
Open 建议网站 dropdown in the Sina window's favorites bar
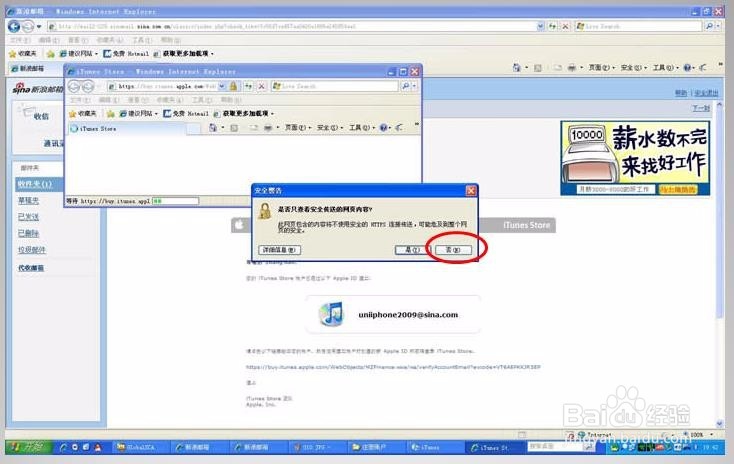[x=78, y=54]
